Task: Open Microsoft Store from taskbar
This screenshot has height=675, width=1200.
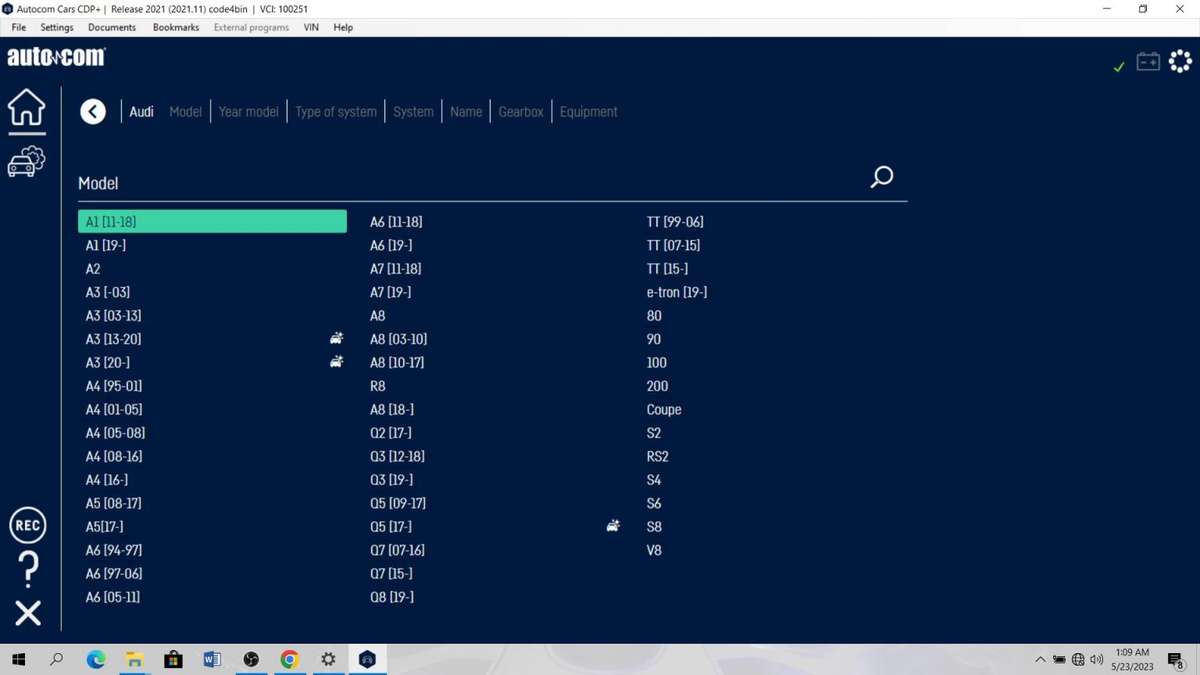Action: point(173,659)
